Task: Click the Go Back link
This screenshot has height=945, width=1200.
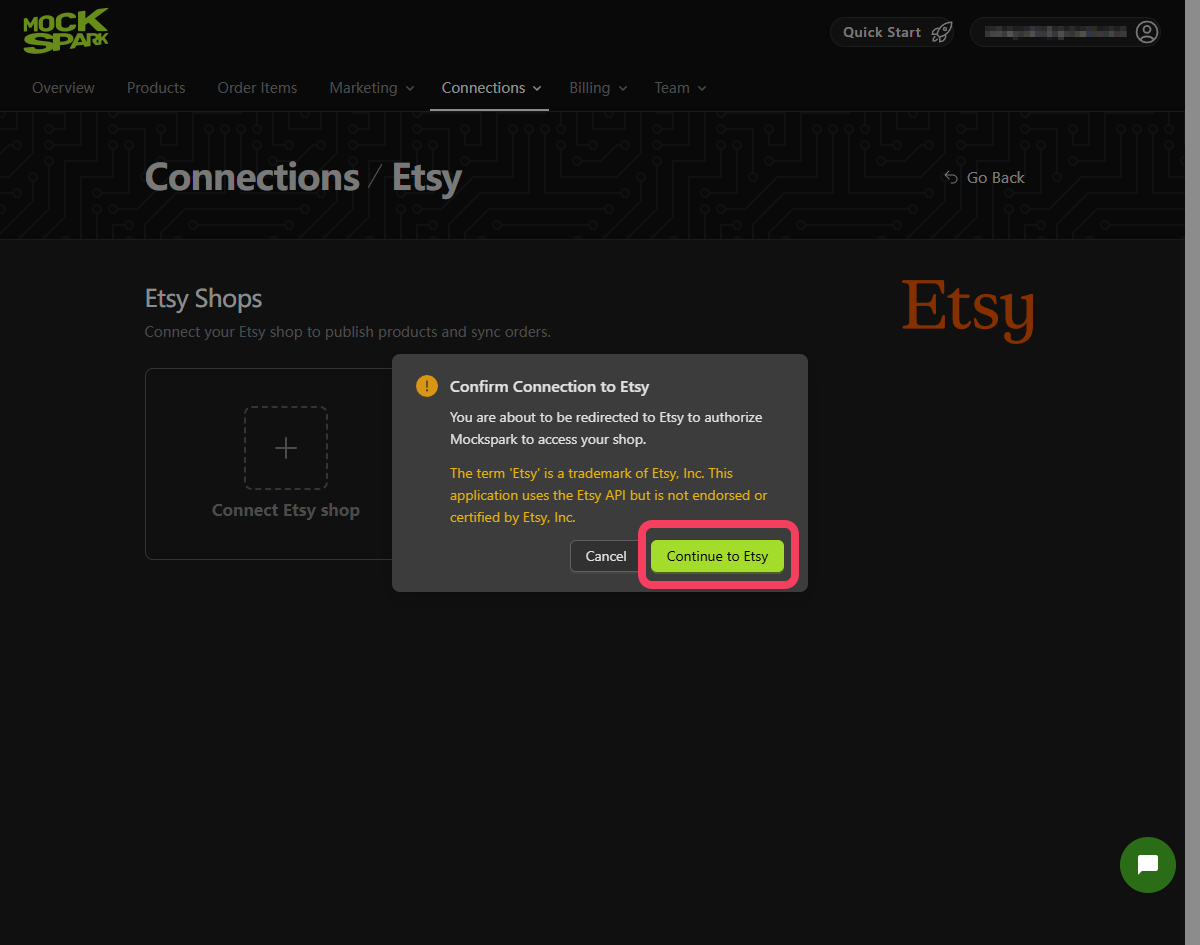Action: coord(984,177)
